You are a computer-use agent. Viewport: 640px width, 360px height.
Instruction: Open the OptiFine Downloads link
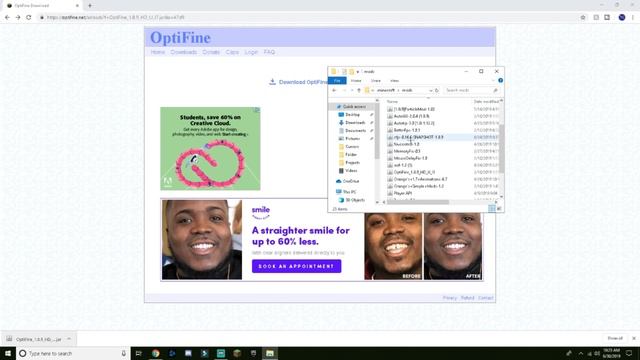[x=183, y=52]
